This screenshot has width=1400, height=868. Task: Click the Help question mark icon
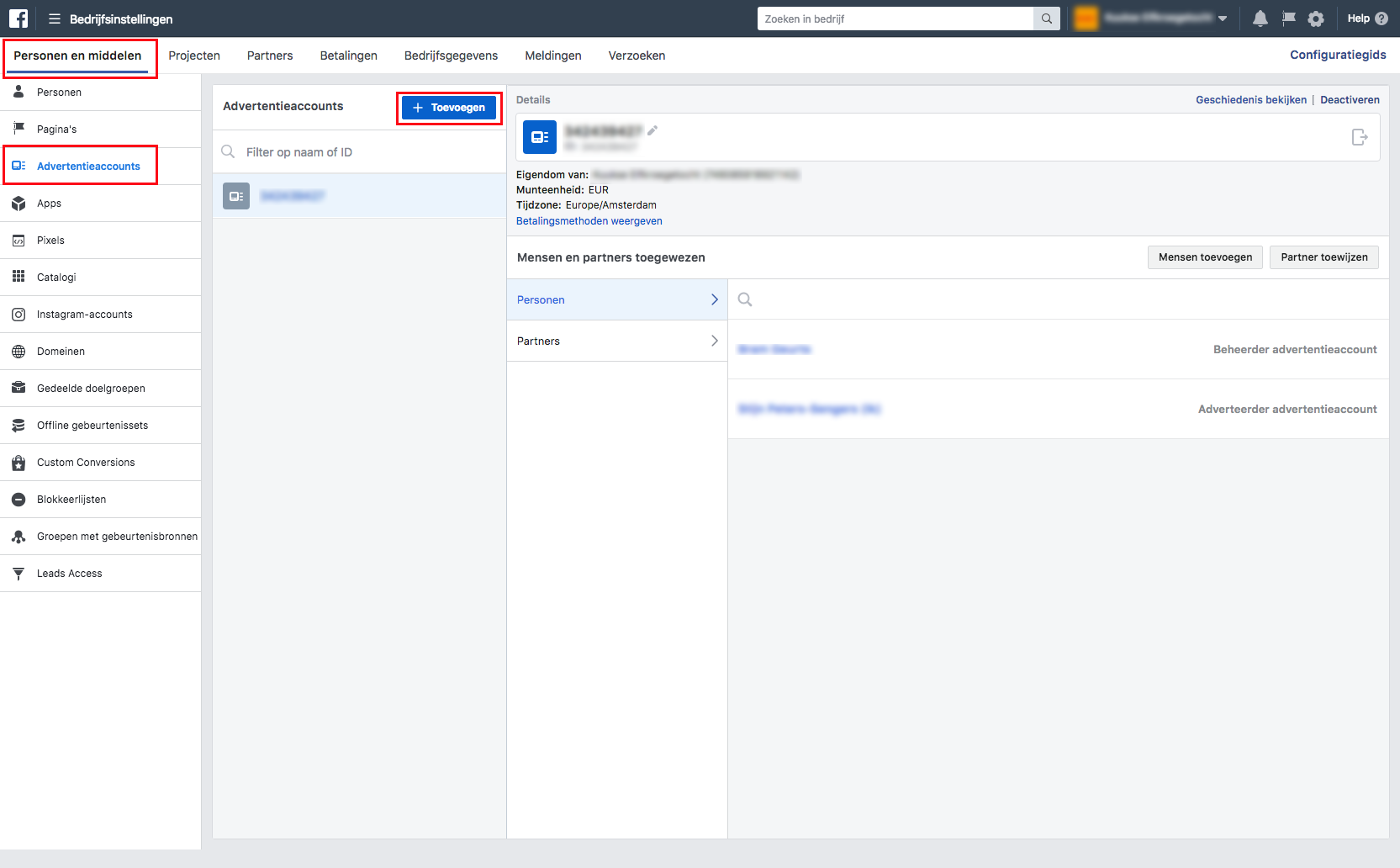(x=1382, y=19)
